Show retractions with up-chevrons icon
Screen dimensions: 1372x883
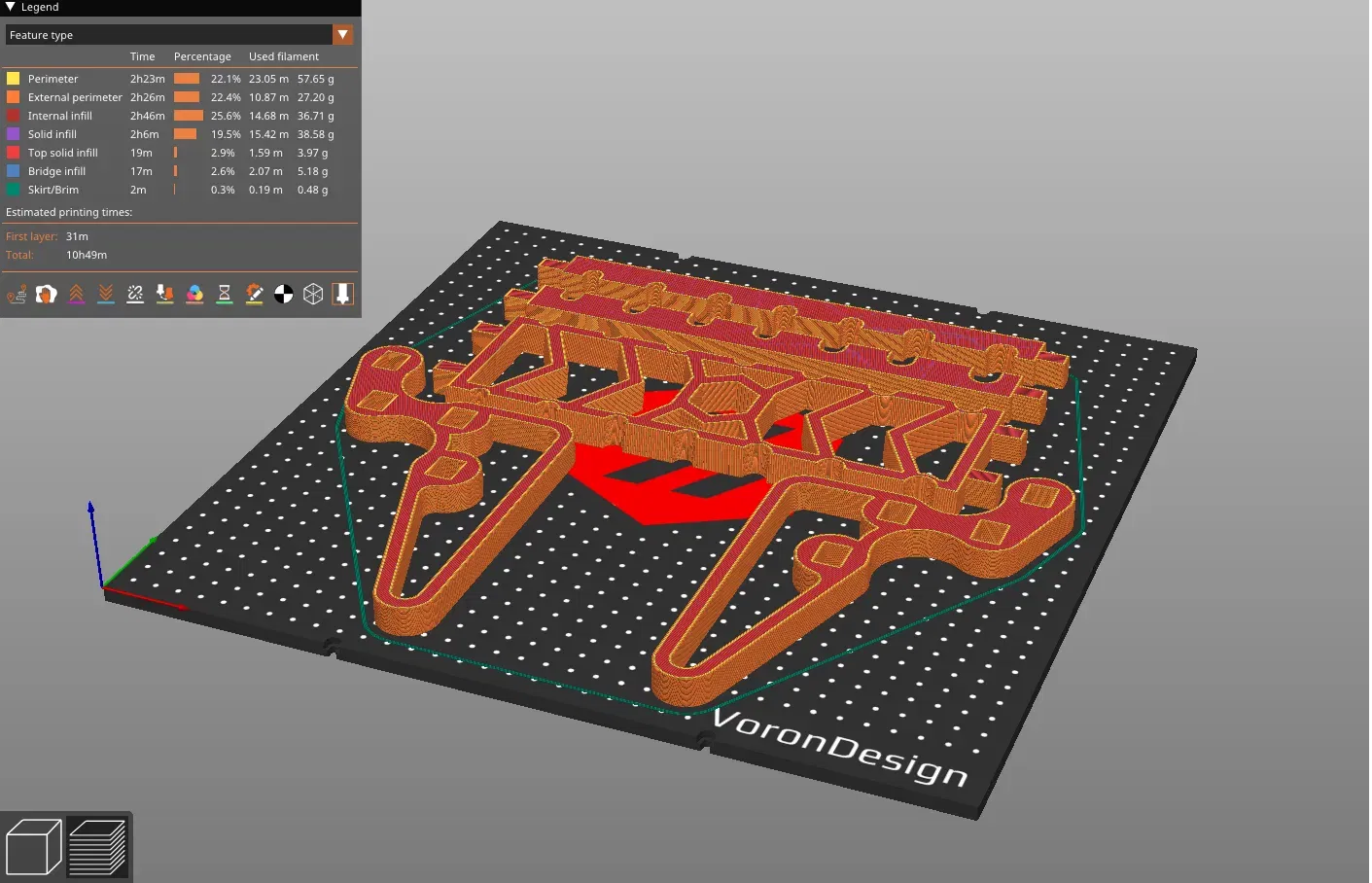coord(76,294)
